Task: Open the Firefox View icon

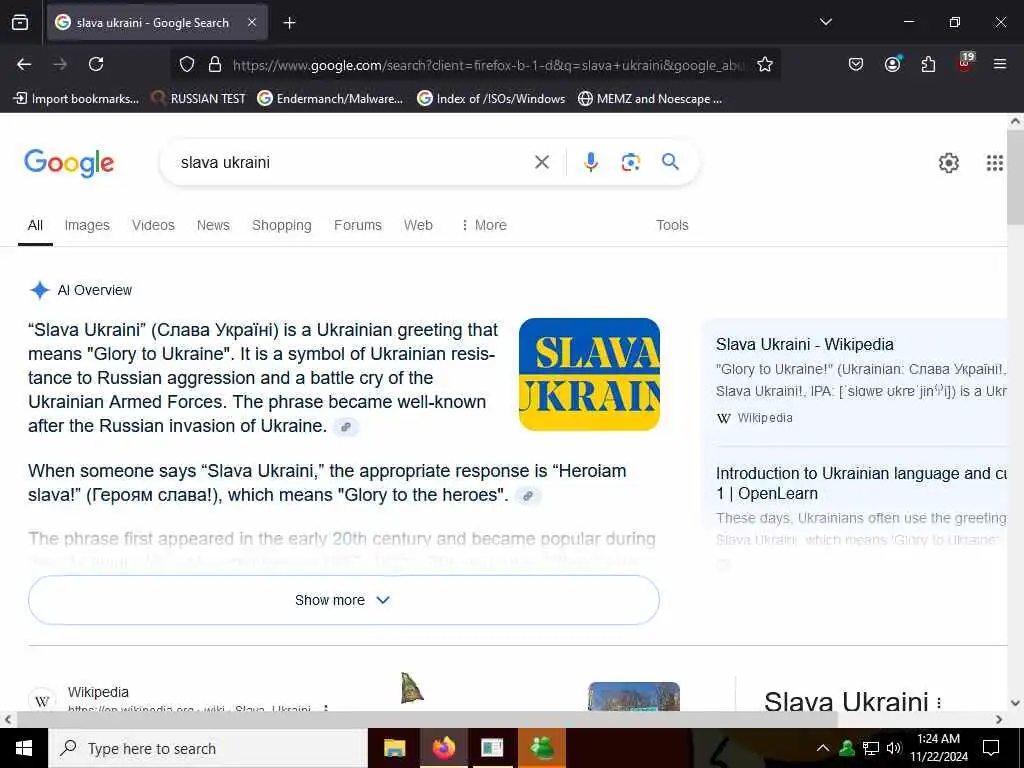Action: (x=20, y=23)
